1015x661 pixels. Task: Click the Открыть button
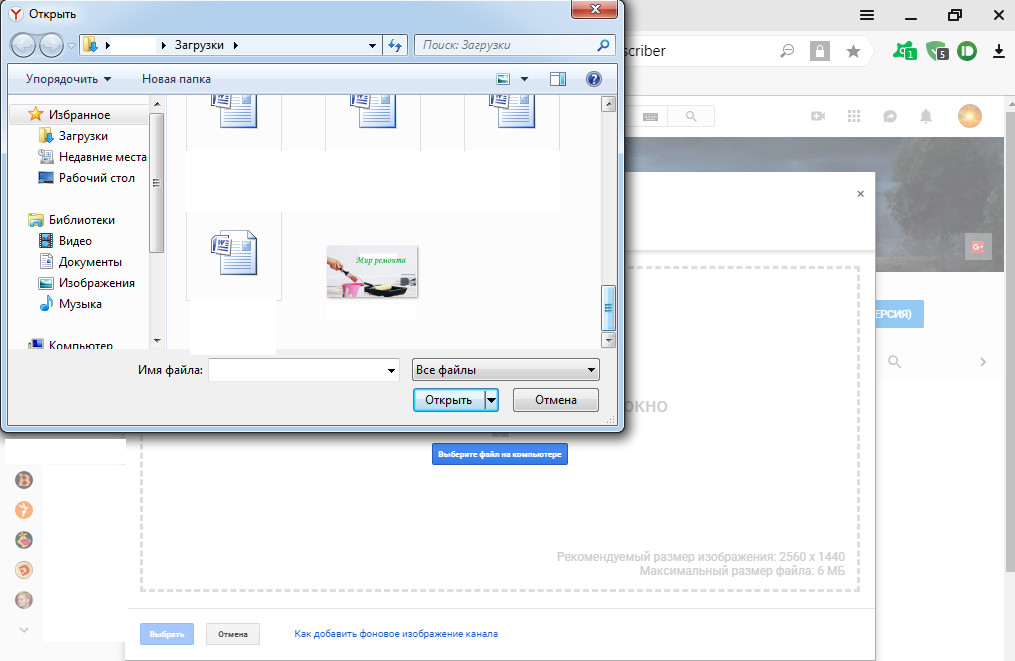[448, 400]
